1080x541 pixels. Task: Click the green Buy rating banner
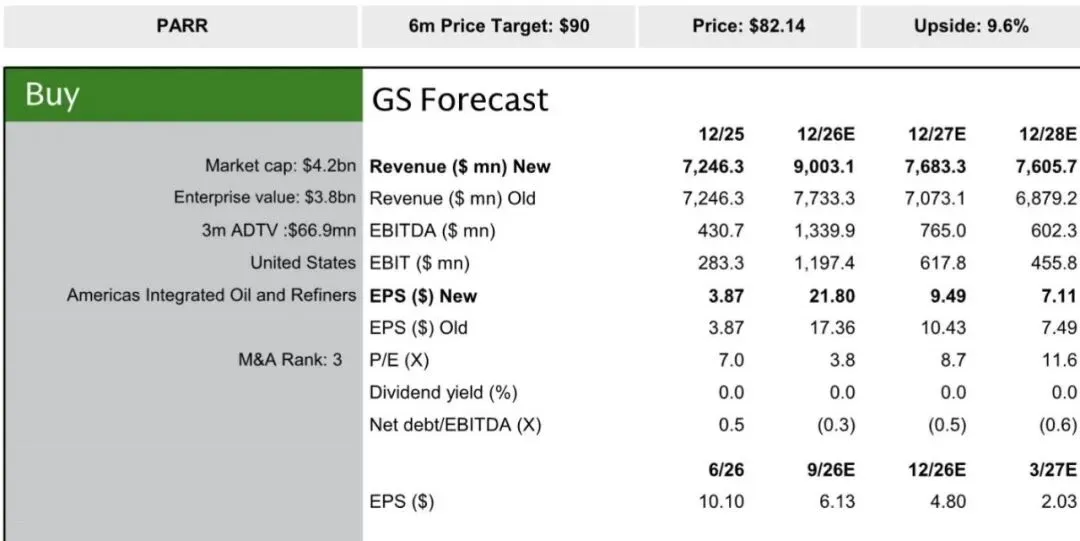[x=184, y=95]
